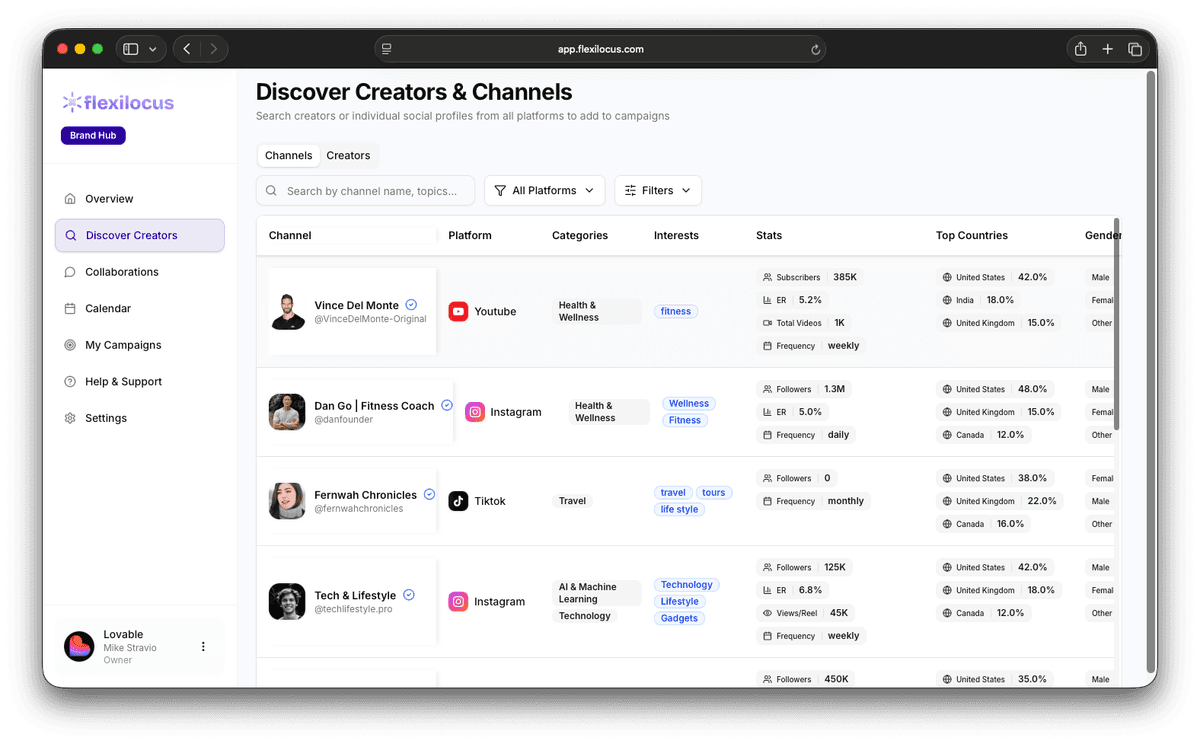Open the All Platforms dropdown
This screenshot has width=1200, height=744.
tap(544, 190)
